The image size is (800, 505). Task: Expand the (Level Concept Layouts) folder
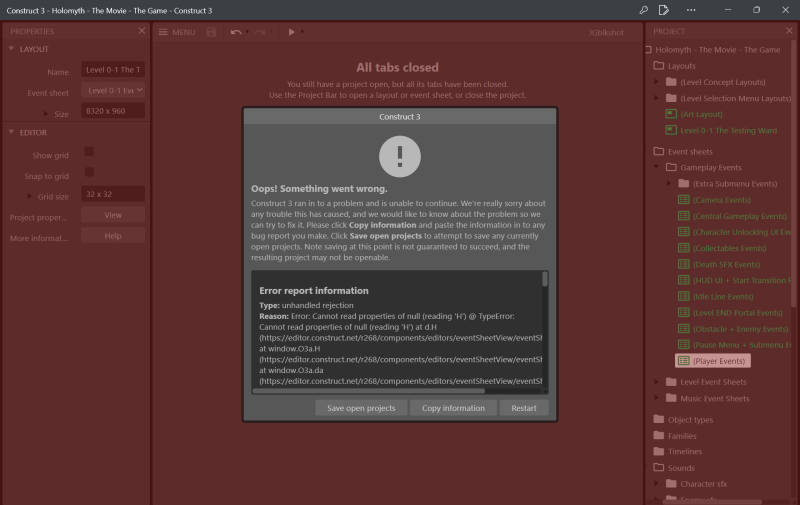click(x=657, y=82)
